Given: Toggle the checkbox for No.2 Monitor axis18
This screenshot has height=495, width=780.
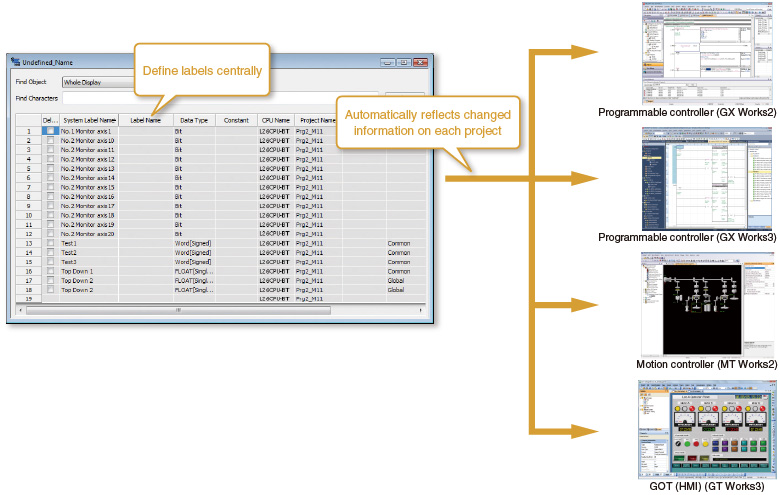Looking at the screenshot, I should pyautogui.click(x=50, y=215).
